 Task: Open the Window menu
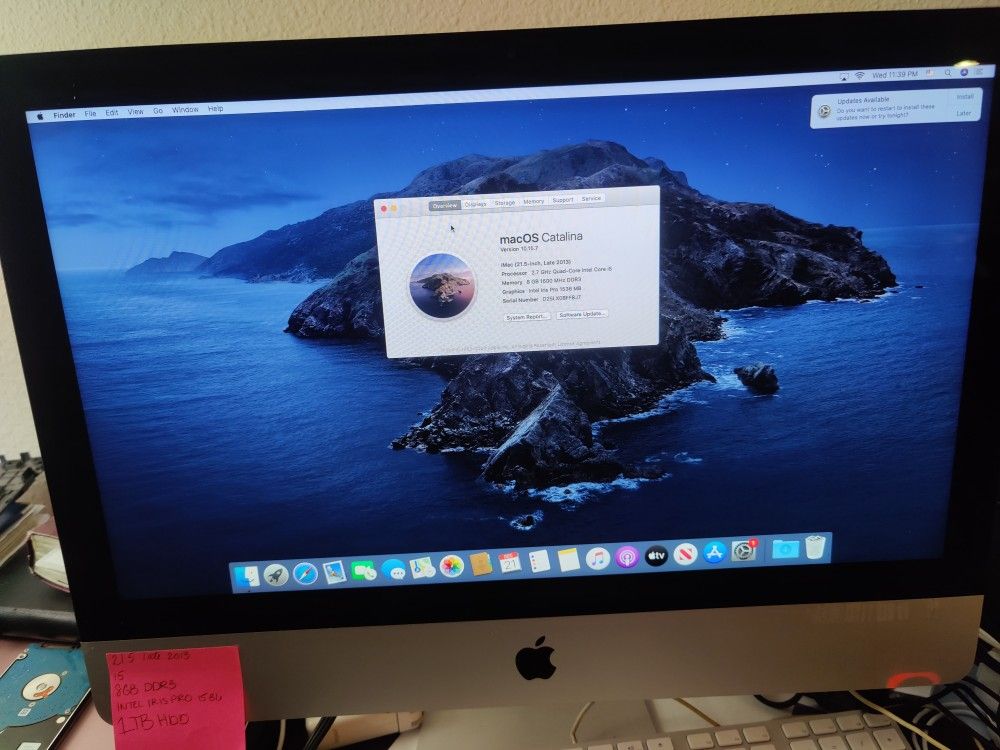click(x=185, y=110)
